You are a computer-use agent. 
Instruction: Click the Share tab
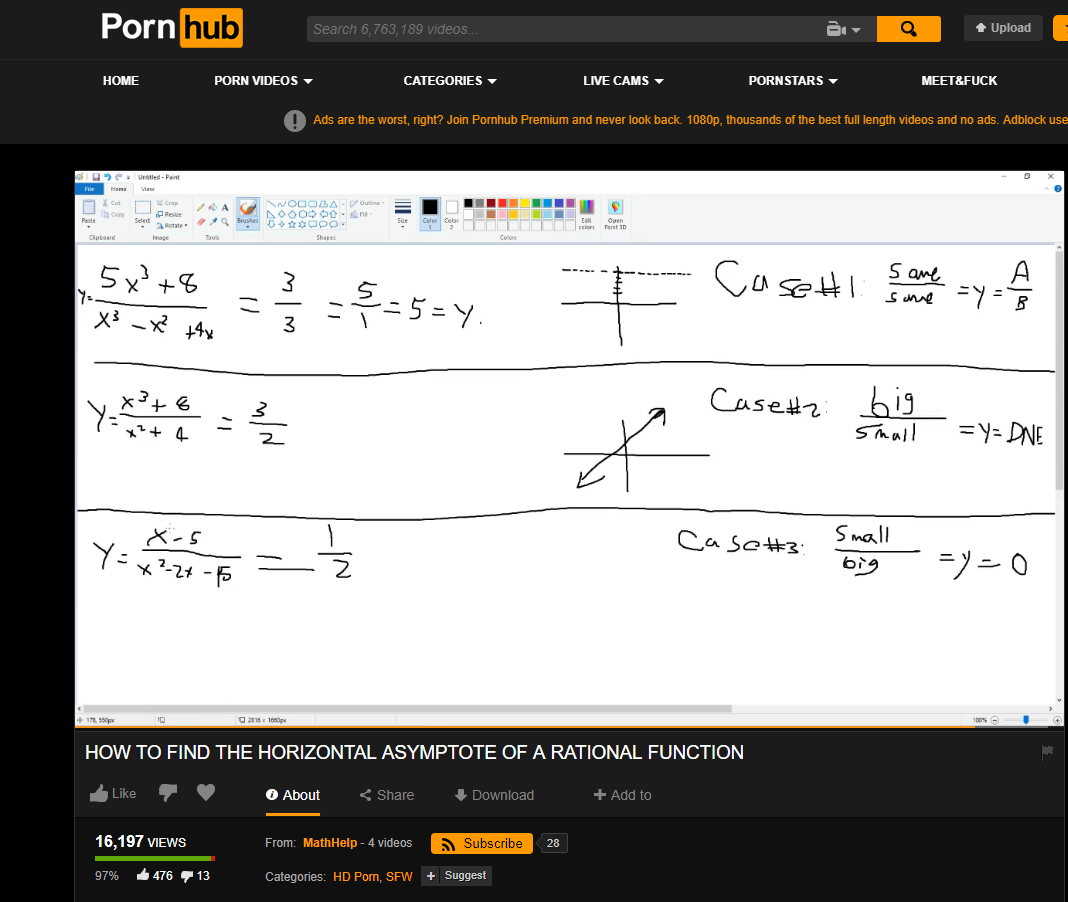click(387, 795)
